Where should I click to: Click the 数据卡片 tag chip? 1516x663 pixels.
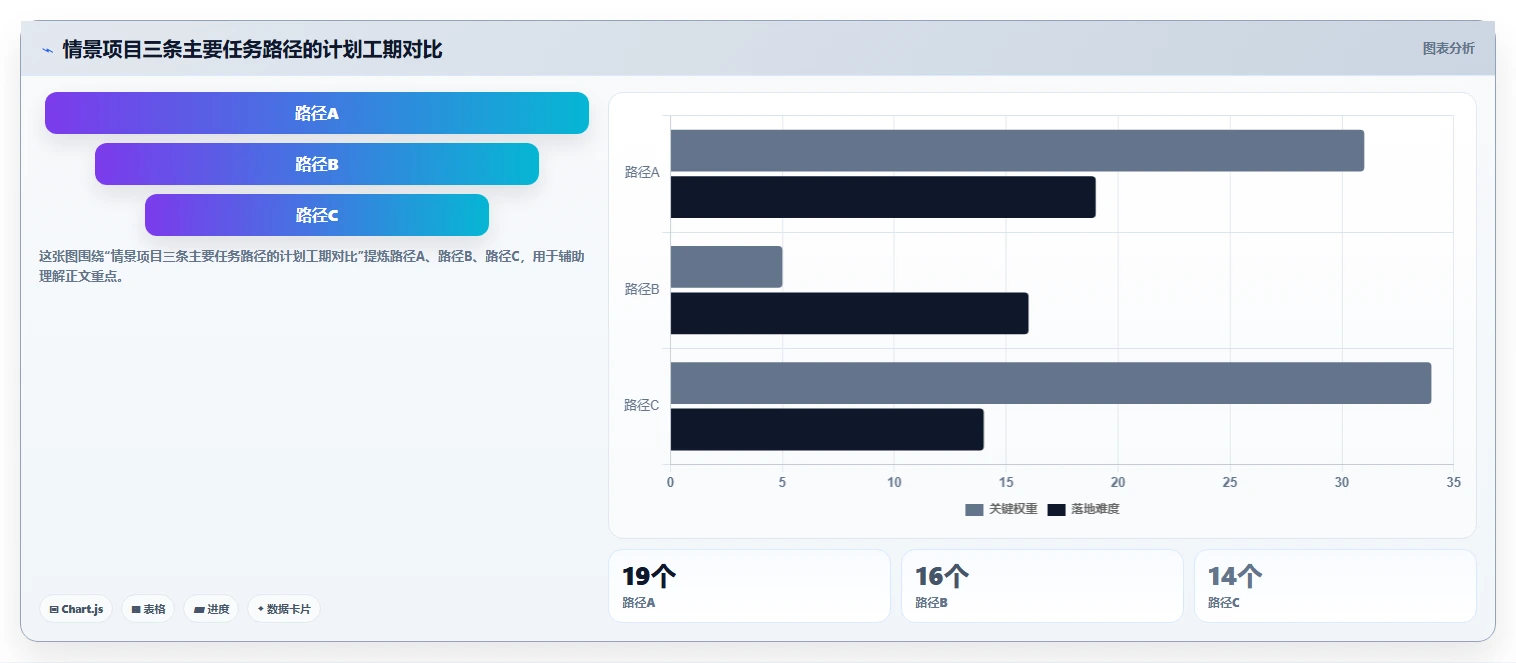[284, 609]
